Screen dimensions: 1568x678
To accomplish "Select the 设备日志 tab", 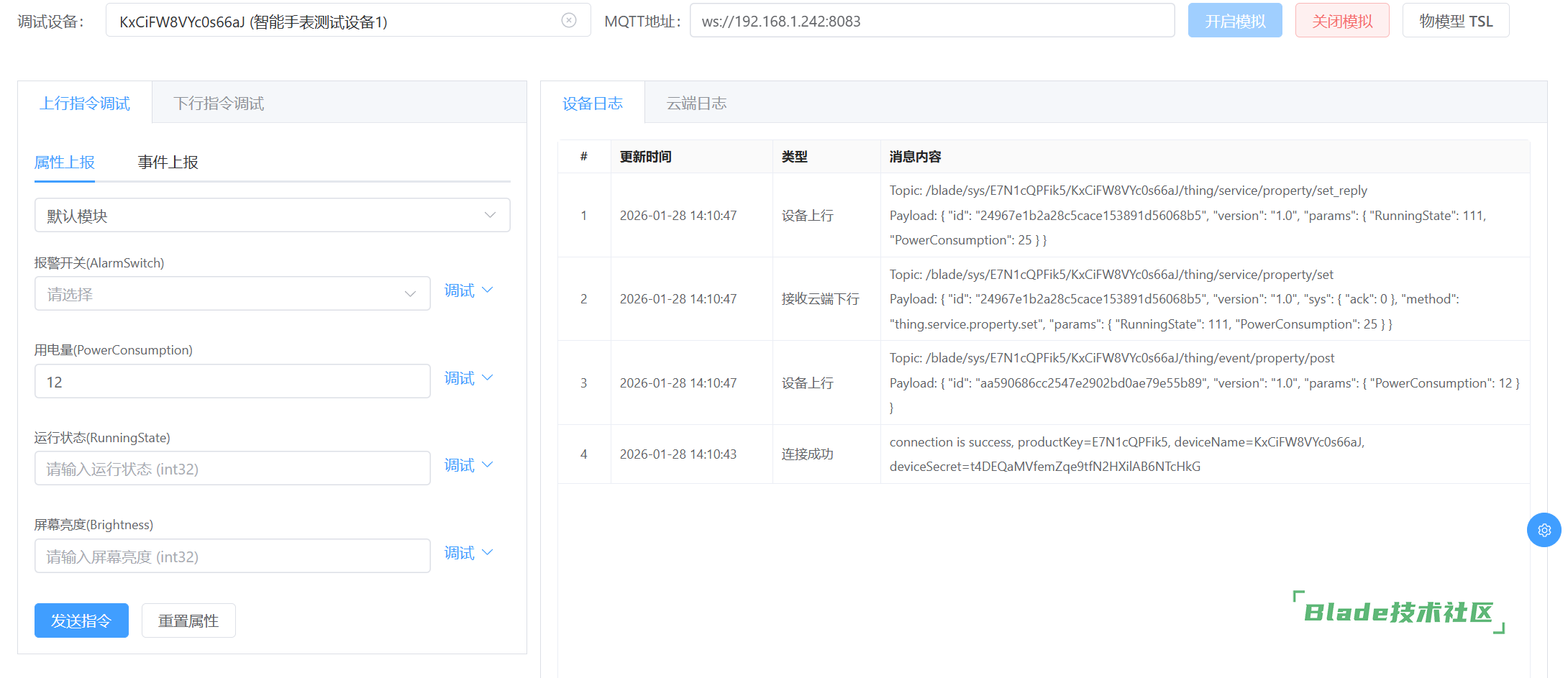I will point(592,104).
